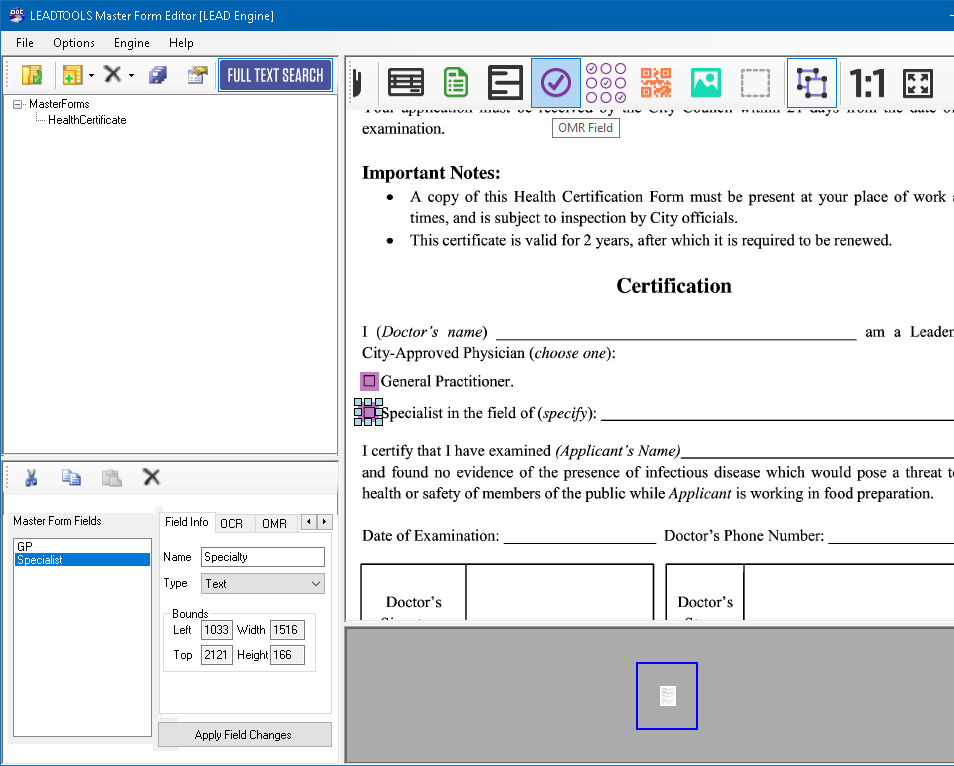This screenshot has width=954, height=766.
Task: Click the add master form icon
Action: coord(72,75)
